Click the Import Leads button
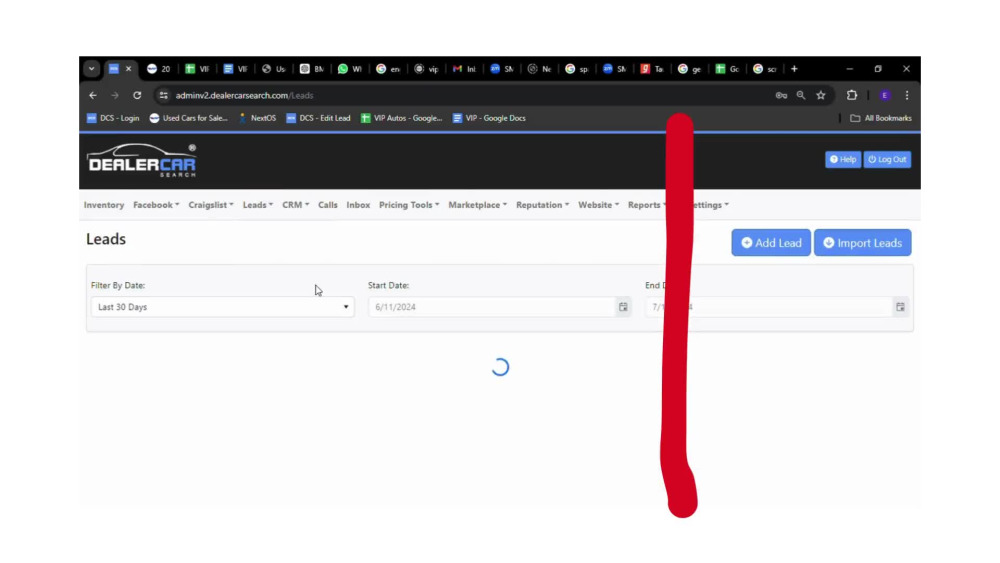Image resolution: width=1000 pixels, height=563 pixels. pos(862,243)
